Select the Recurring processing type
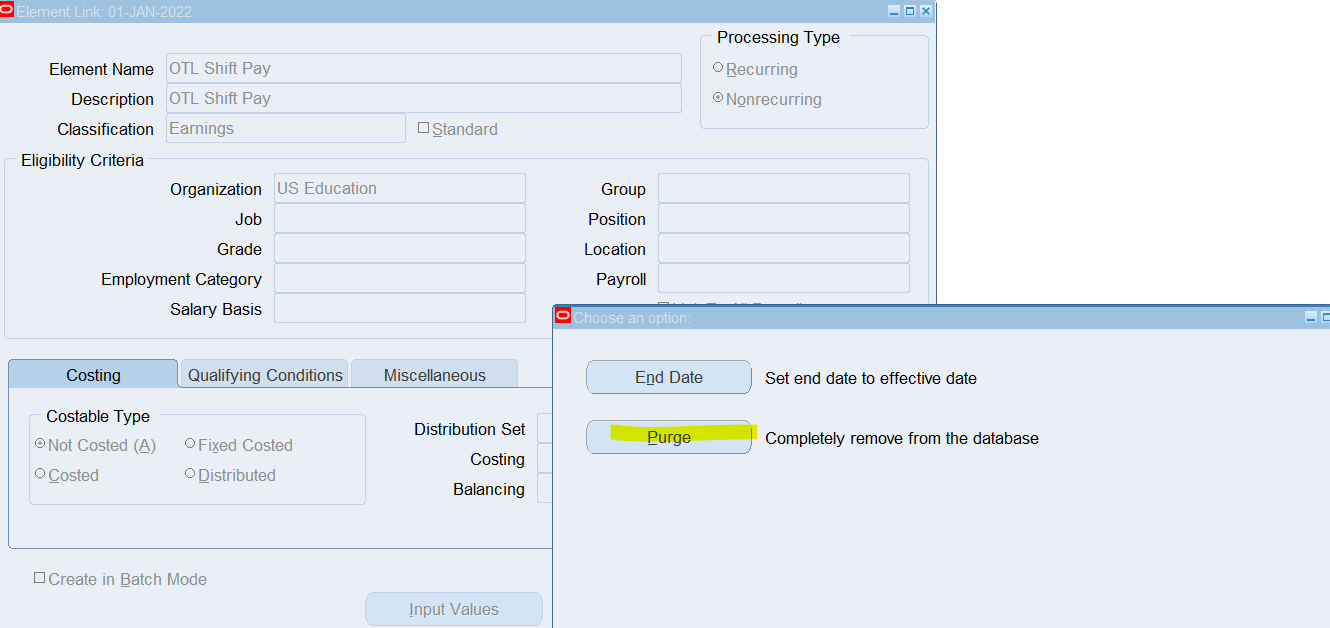The height and width of the screenshot is (628, 1330). click(718, 68)
